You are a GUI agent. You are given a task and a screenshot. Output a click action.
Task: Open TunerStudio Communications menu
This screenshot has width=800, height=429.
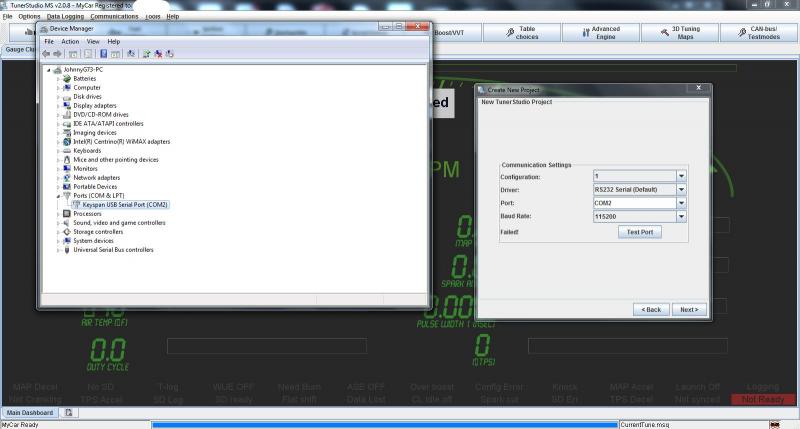(x=114, y=16)
